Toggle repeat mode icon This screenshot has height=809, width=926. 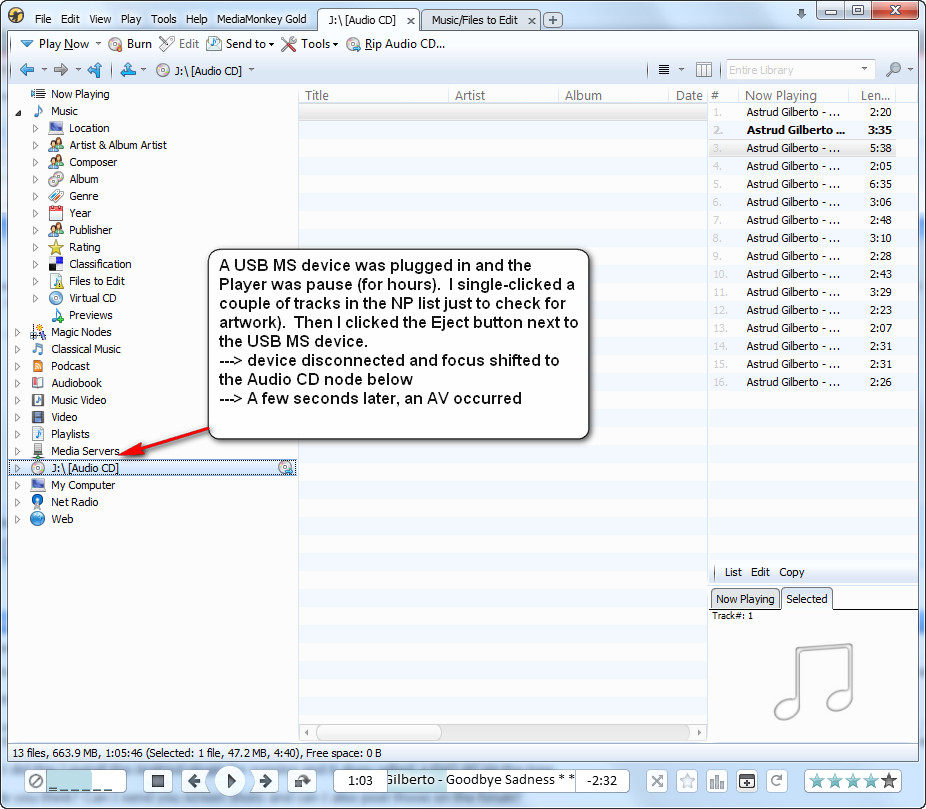tap(776, 781)
